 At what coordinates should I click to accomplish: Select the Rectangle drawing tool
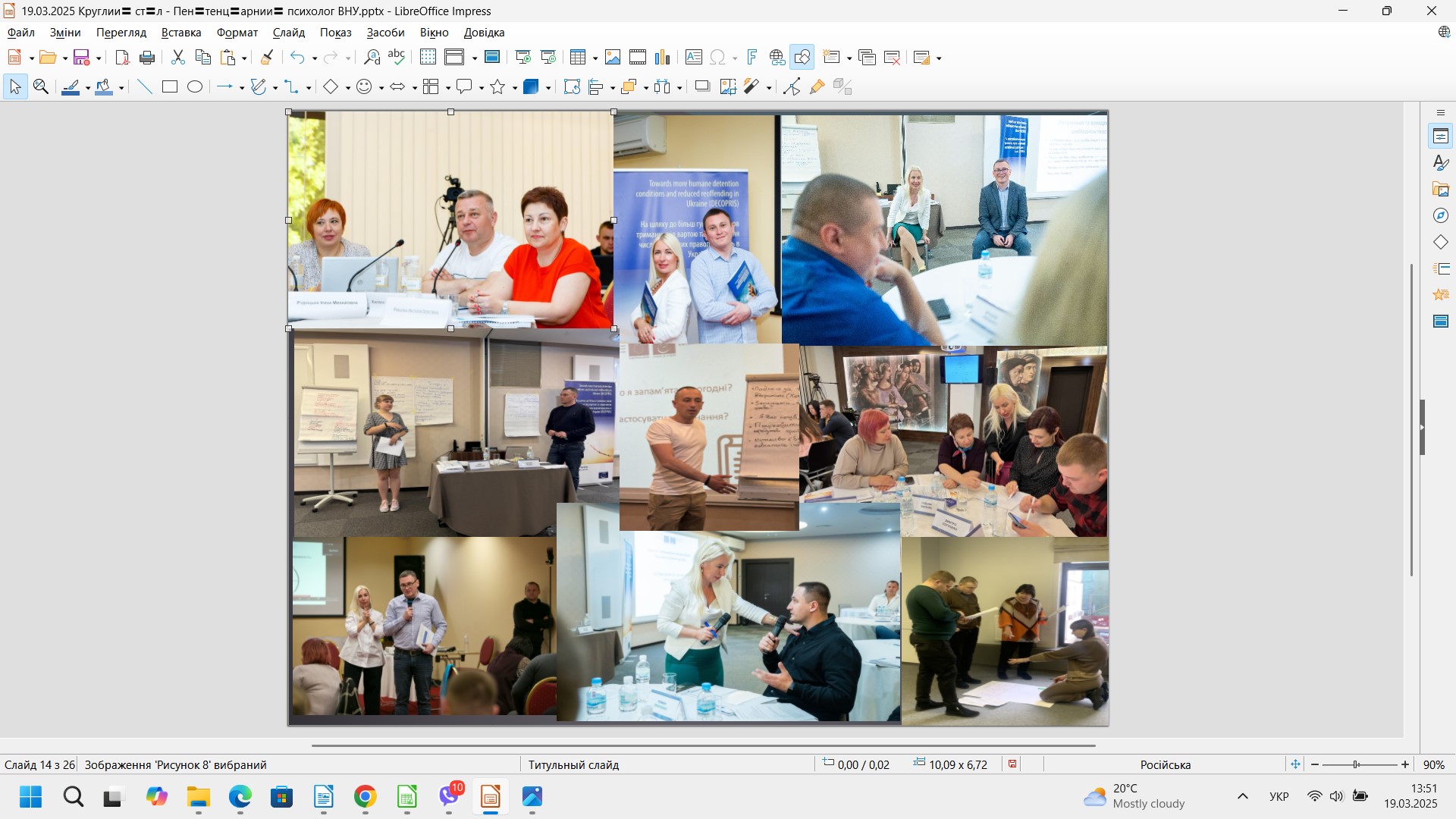(170, 87)
